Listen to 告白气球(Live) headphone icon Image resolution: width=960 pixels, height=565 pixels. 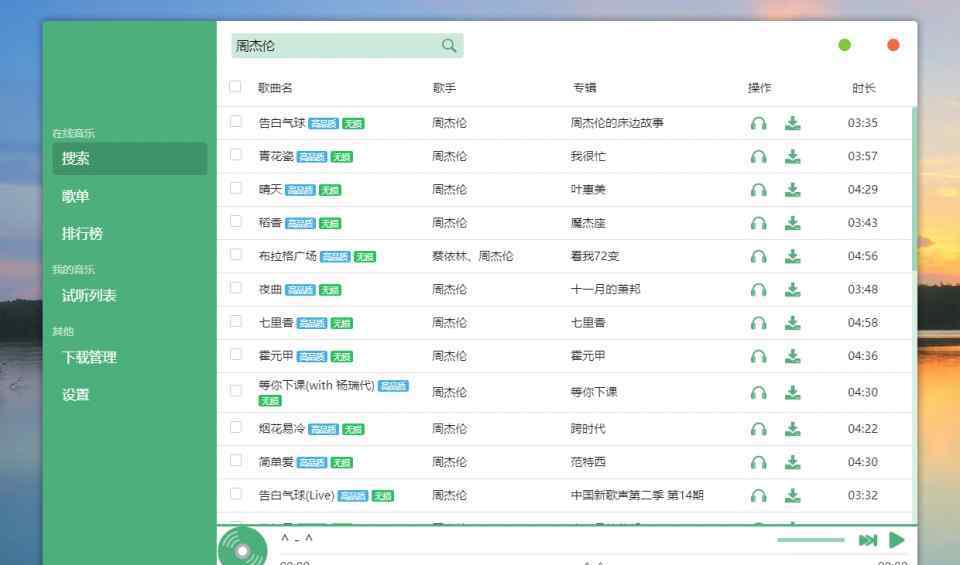[x=759, y=495]
